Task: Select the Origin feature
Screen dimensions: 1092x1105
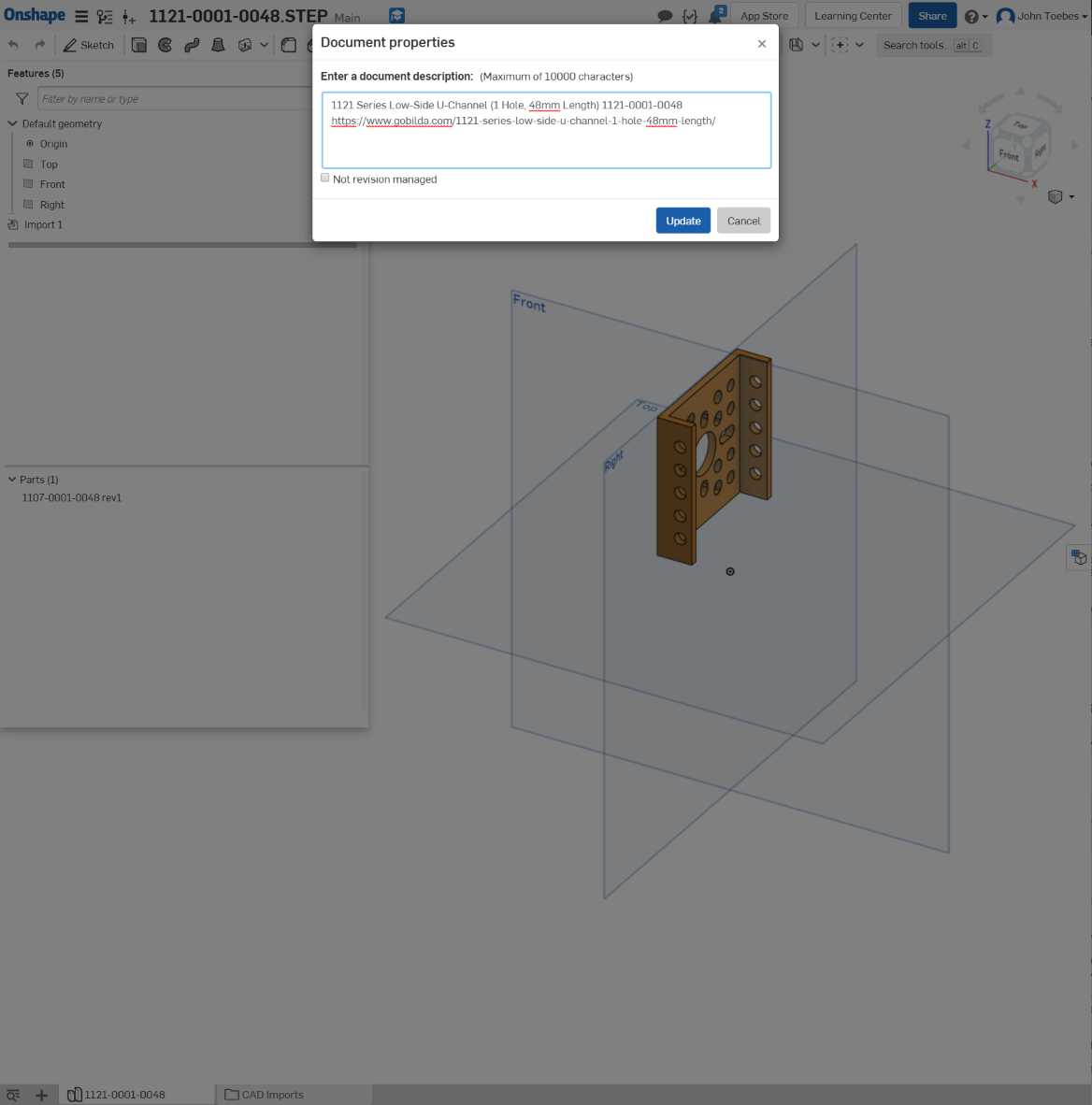Action: coord(53,144)
